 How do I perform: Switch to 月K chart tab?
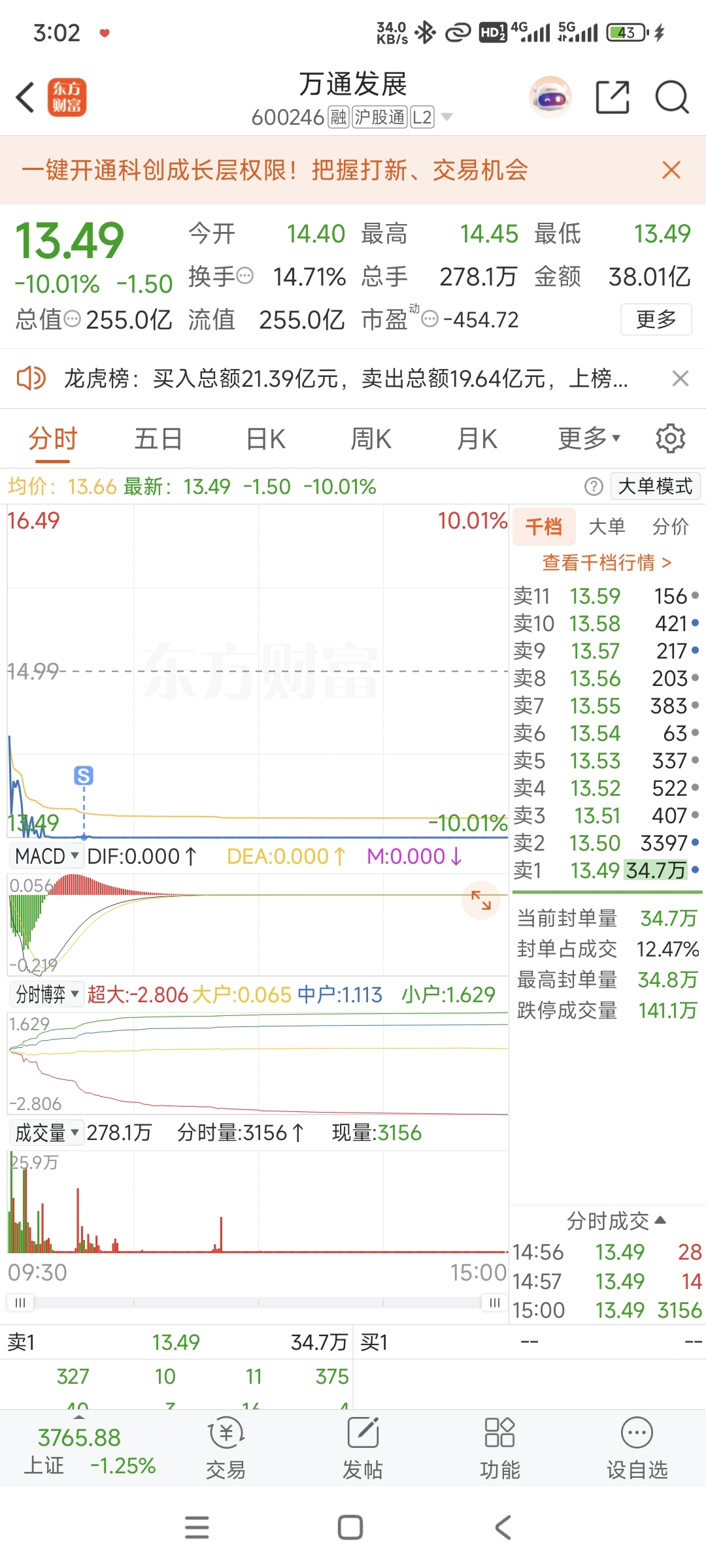pos(477,438)
